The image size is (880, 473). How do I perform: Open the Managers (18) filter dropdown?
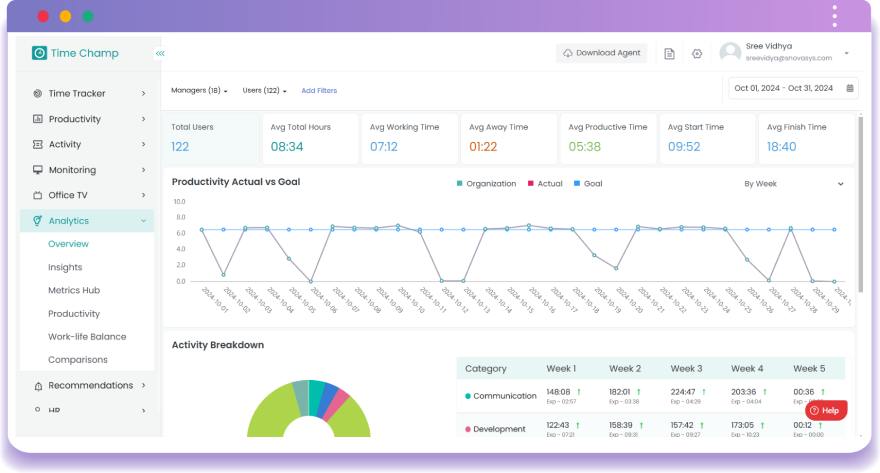199,91
